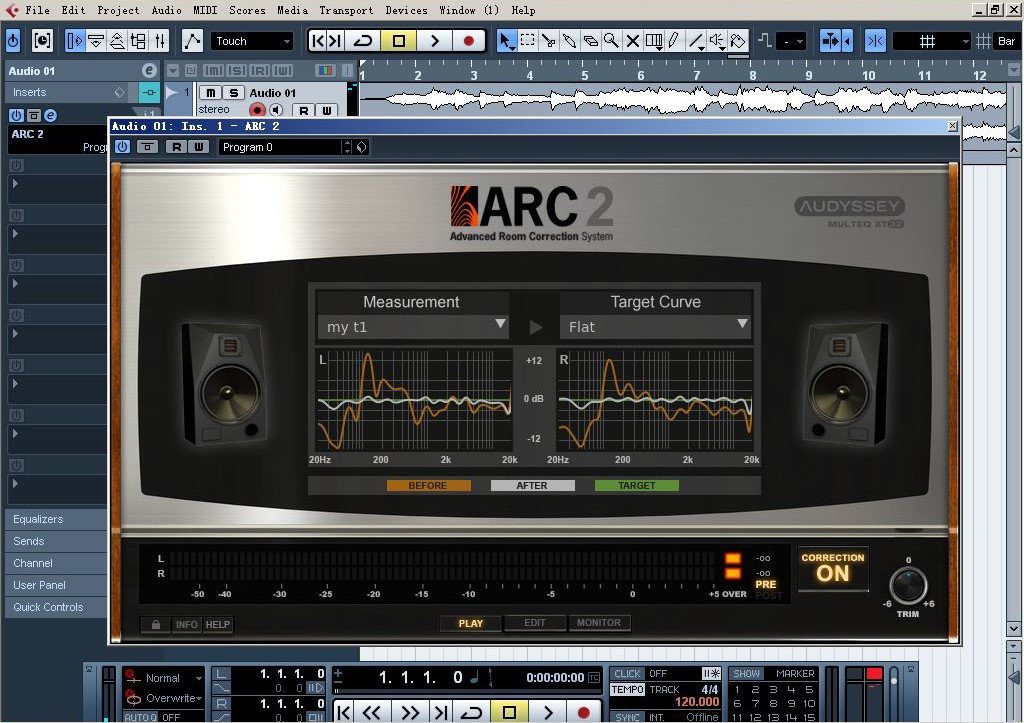Solo the Audio 01 track
This screenshot has width=1024, height=723.
[233, 93]
